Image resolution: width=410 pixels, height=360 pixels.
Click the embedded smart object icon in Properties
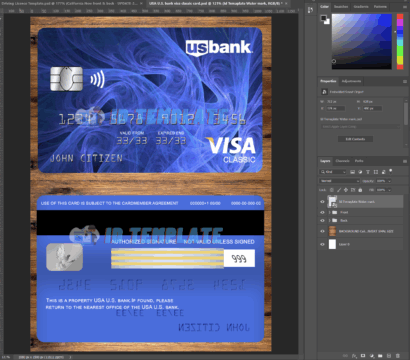coord(324,92)
